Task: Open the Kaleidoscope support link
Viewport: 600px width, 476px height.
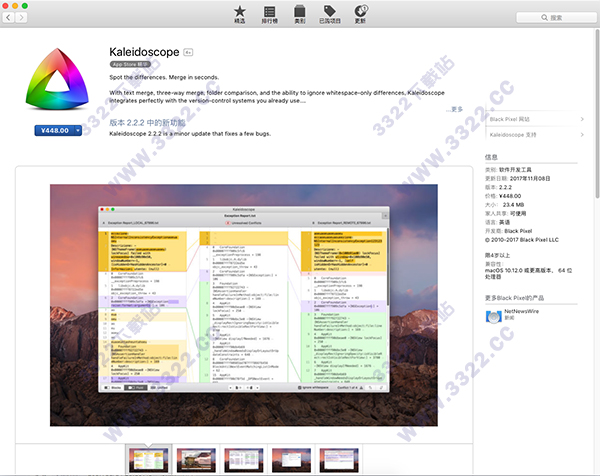Action: pos(513,135)
